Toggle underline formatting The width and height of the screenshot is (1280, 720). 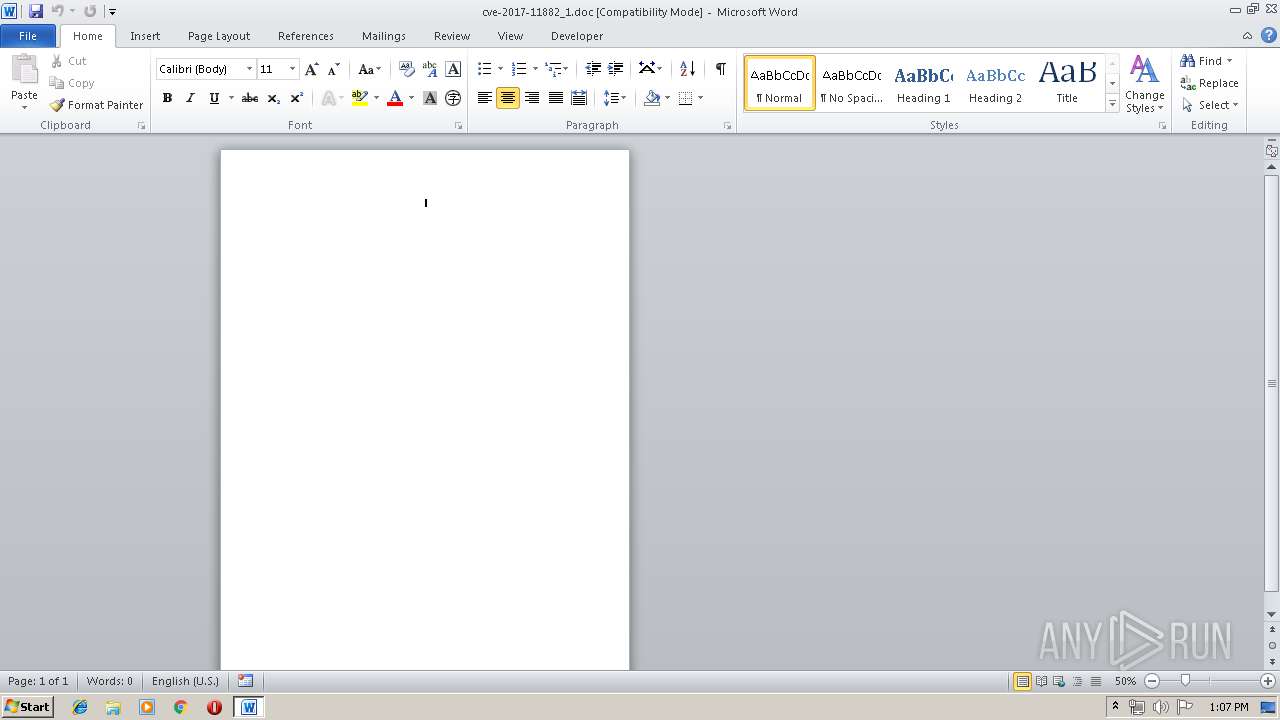(213, 98)
